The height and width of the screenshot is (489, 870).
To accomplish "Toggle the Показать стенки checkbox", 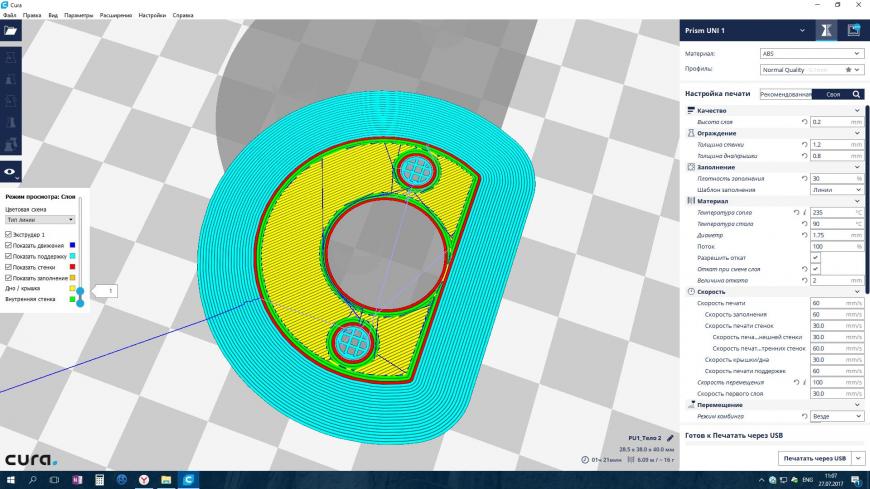I will tap(8, 267).
